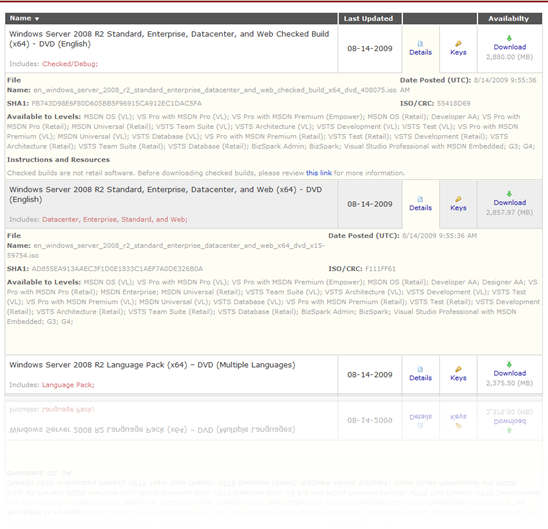
Task: Click Details page icon for Standard Enterprise Datacenter Web (x64) row
Action: (x=420, y=199)
